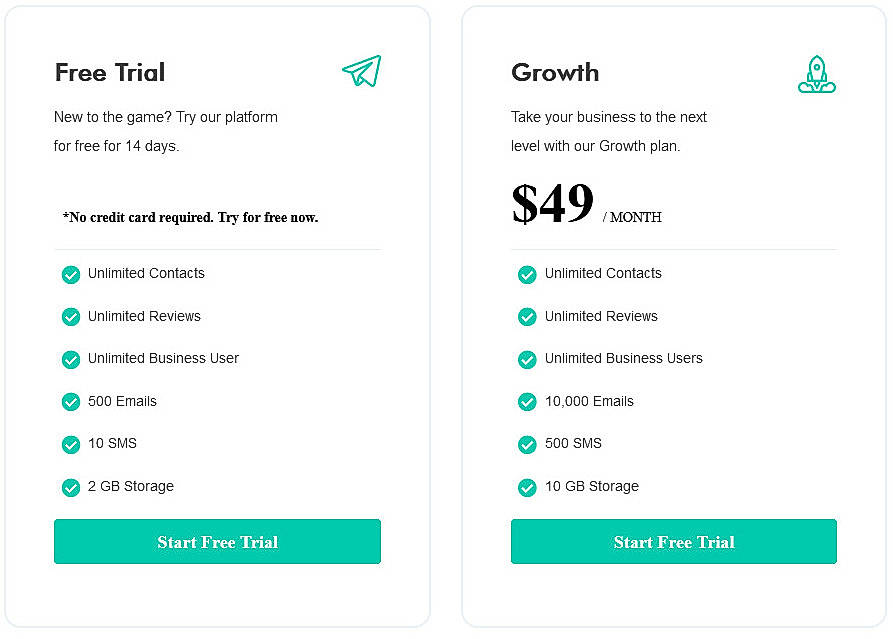Click the checkmark beside 10 GB Storage
Viewport: 893px width, 639px height.
pyautogui.click(x=527, y=487)
